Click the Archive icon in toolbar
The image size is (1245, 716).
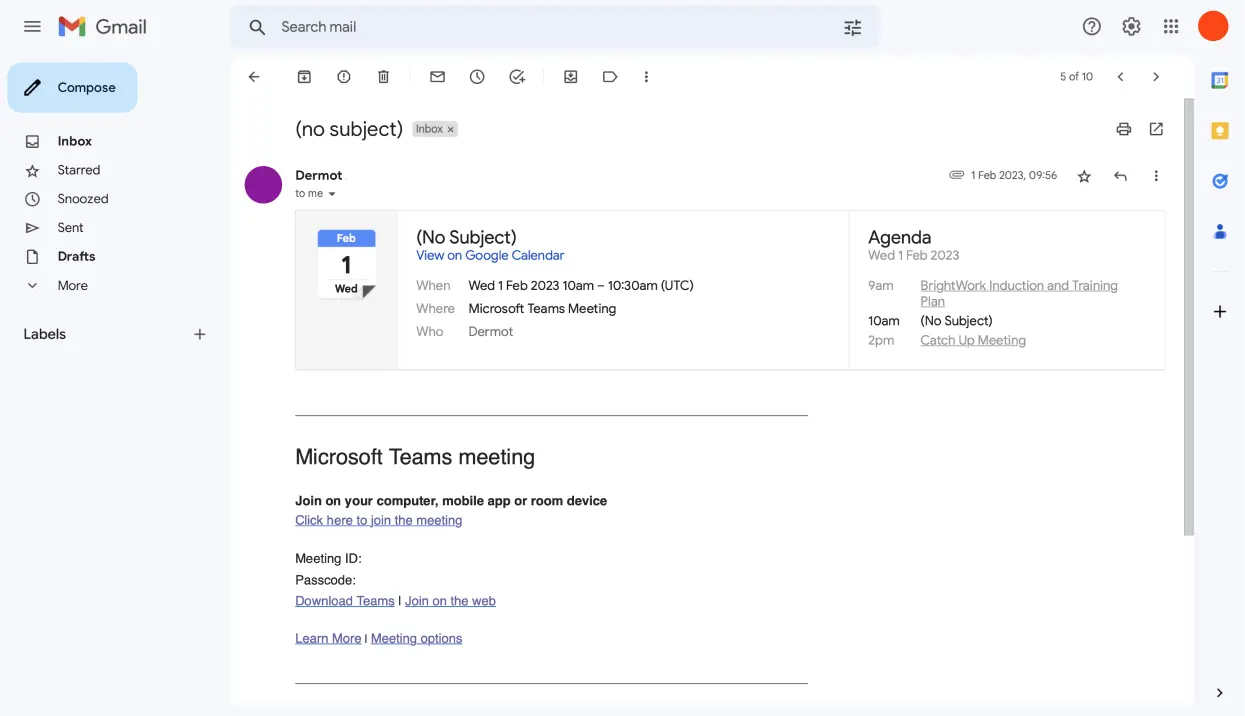(304, 77)
